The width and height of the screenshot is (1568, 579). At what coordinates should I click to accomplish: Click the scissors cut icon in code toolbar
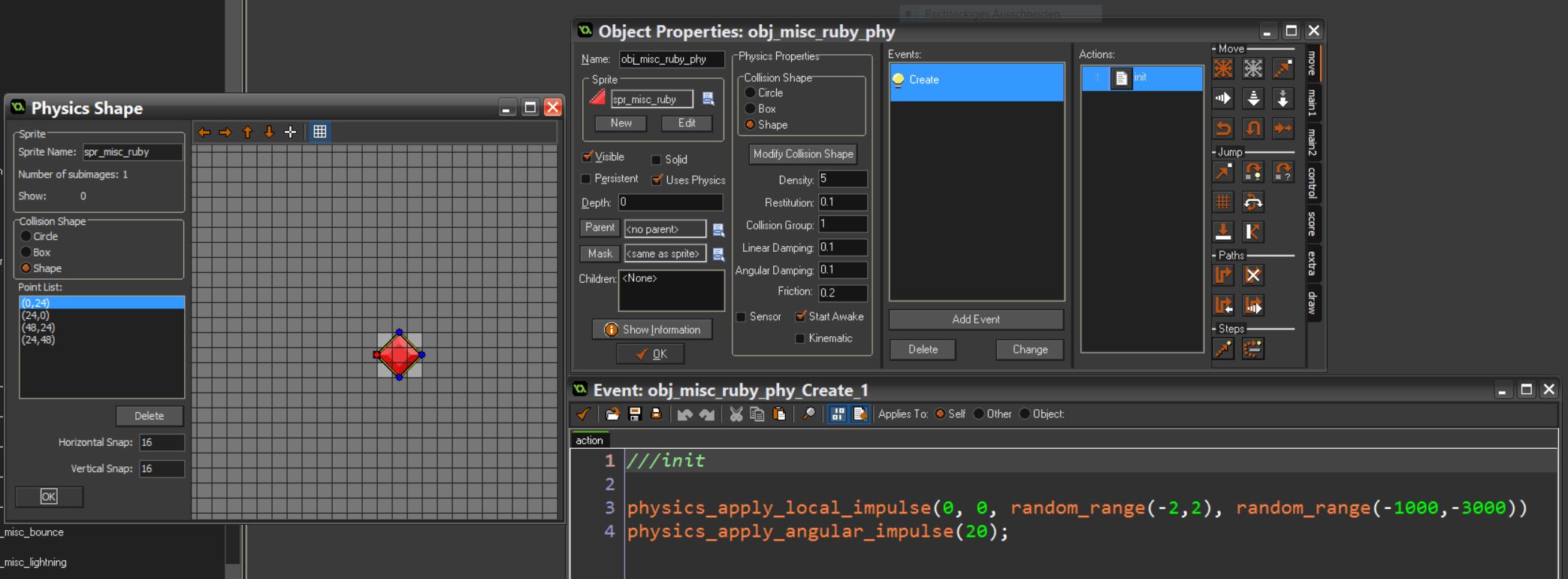736,414
